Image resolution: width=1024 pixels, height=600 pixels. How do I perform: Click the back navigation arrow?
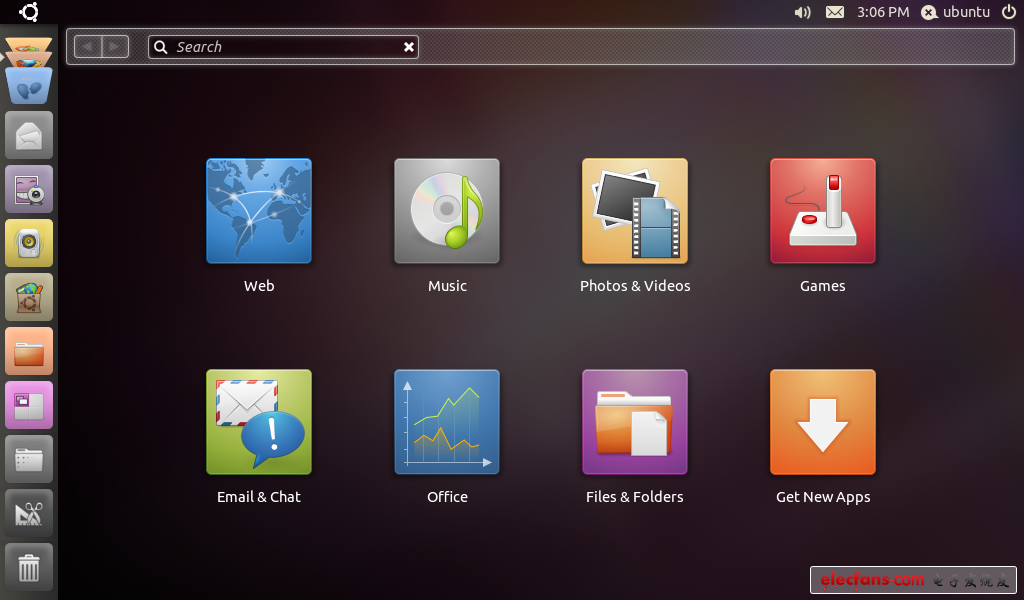coord(88,46)
